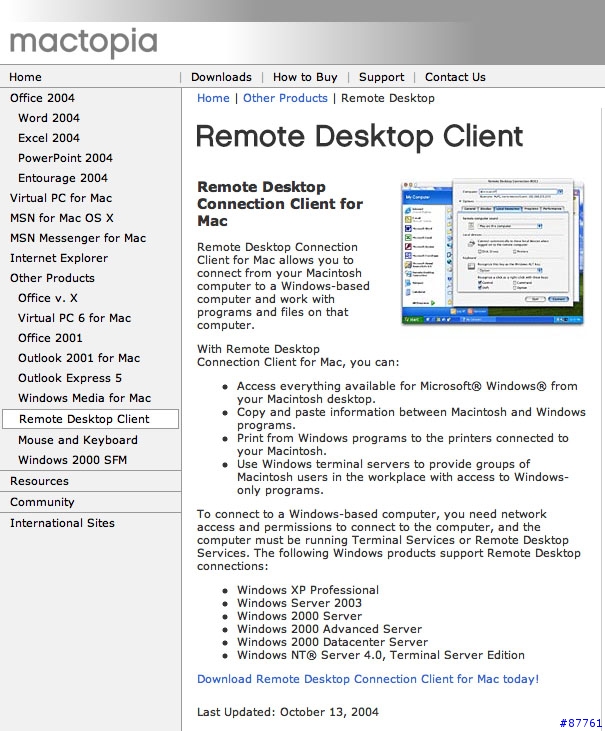
Task: Click the Windows 2000 Advanced Server item
Action: tap(329, 629)
